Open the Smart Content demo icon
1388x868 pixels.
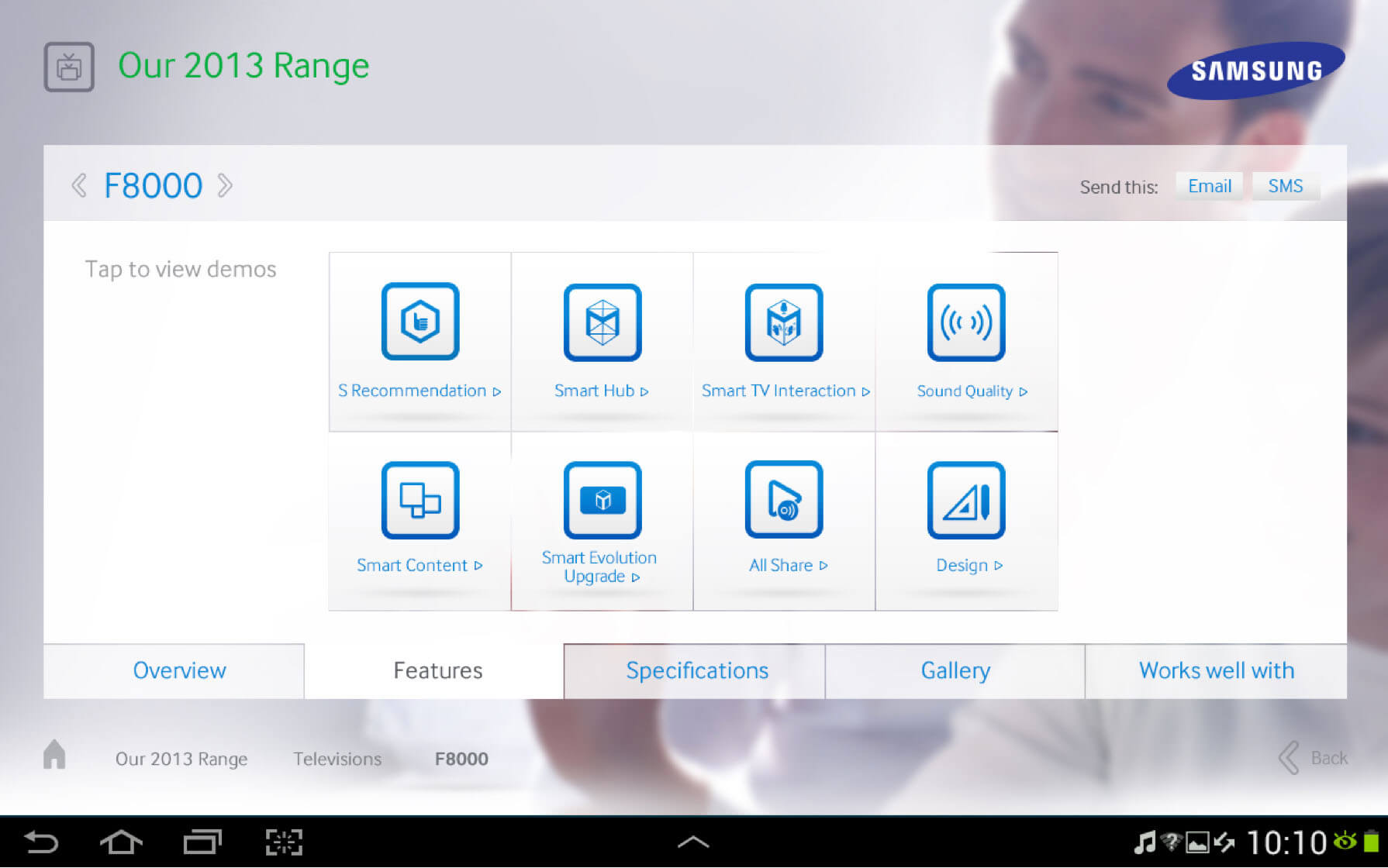420,500
